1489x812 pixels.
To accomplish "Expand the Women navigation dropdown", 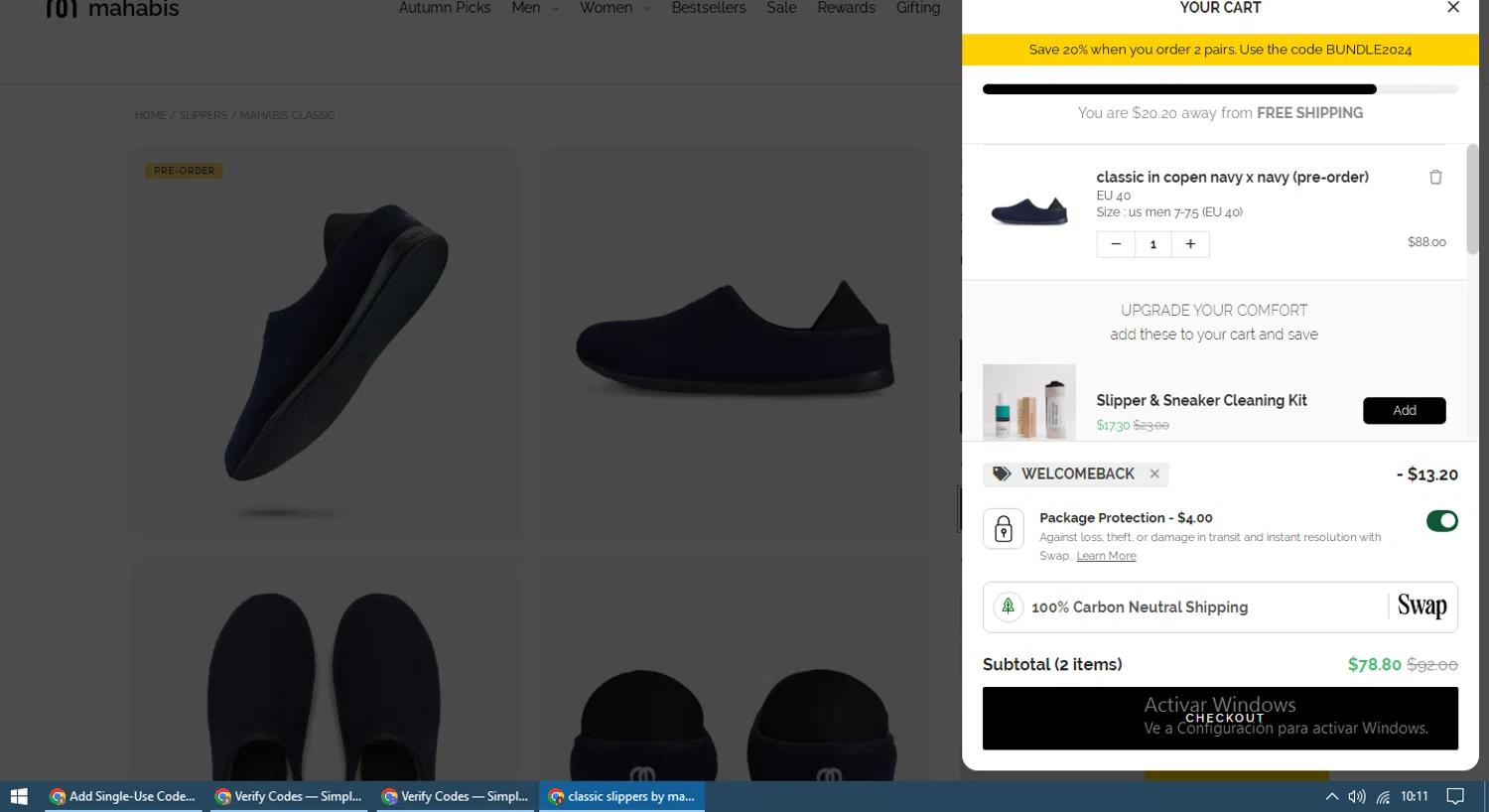I will click(x=614, y=8).
